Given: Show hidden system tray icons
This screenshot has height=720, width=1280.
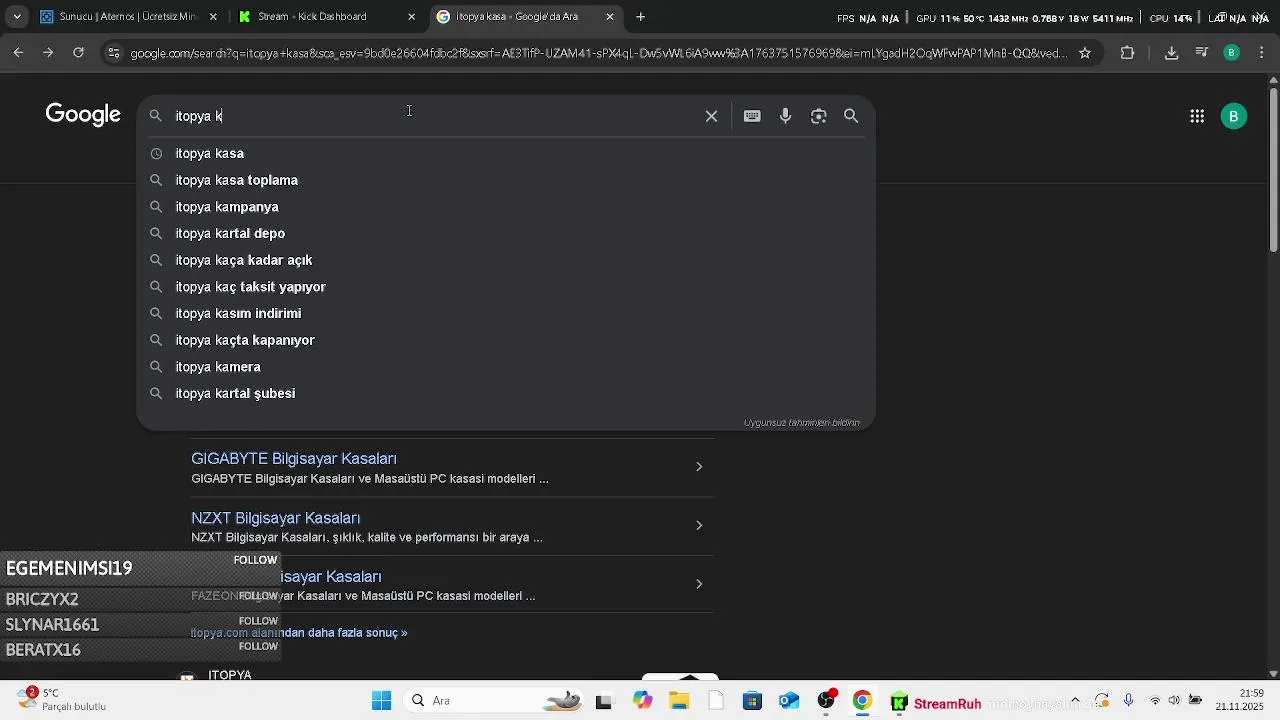Looking at the screenshot, I should [1075, 701].
